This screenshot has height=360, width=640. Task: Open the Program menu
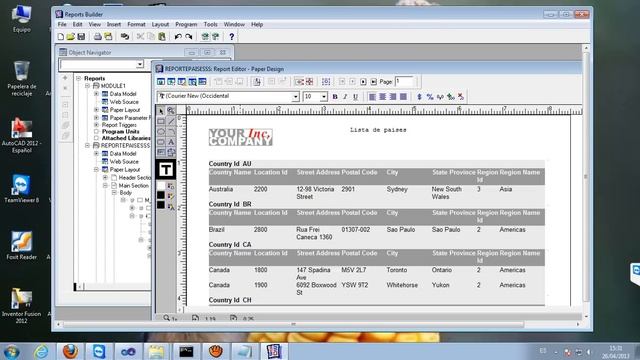186,24
